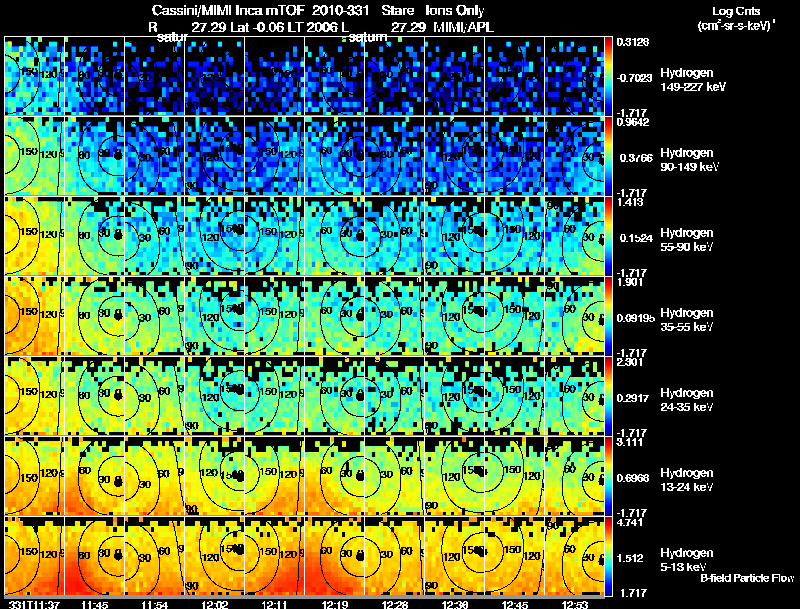
Task: Click the 11:45 time axis label
Action: coord(94,604)
